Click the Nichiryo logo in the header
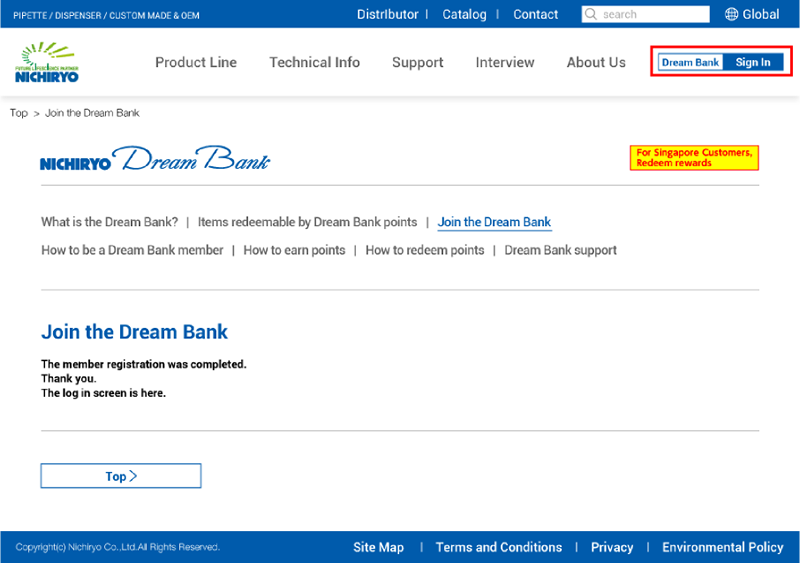Screen dimensions: 800x563 (x=47, y=62)
